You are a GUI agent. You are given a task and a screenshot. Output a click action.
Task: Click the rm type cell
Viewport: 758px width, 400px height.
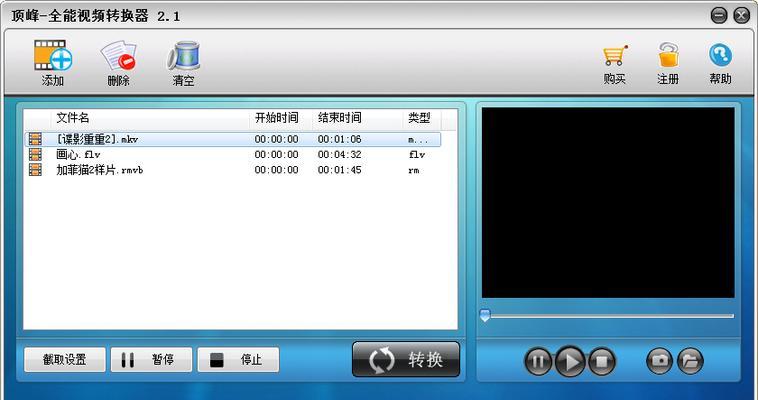(x=414, y=170)
